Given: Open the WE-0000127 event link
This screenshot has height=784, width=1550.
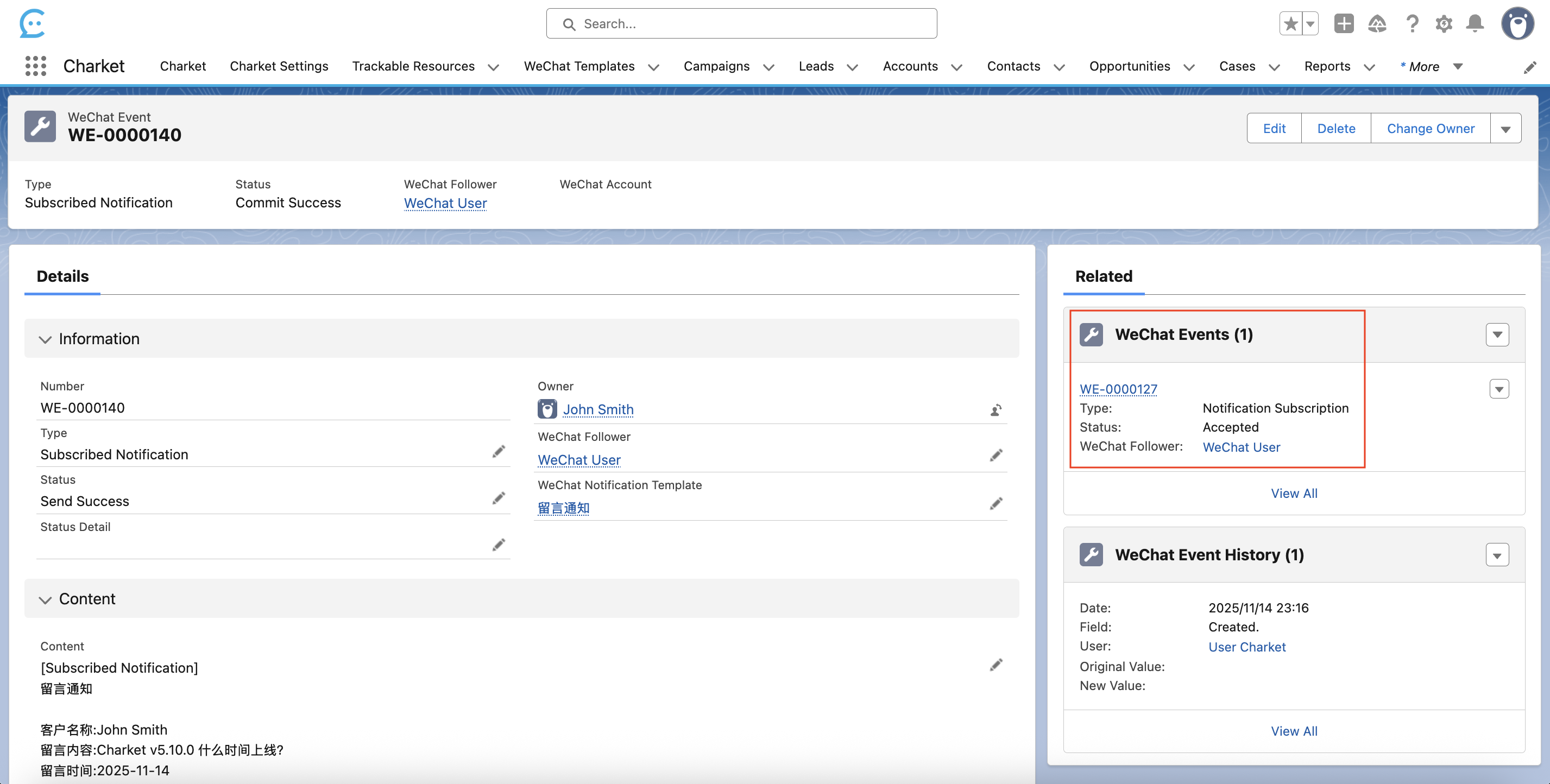Looking at the screenshot, I should click(x=1118, y=389).
